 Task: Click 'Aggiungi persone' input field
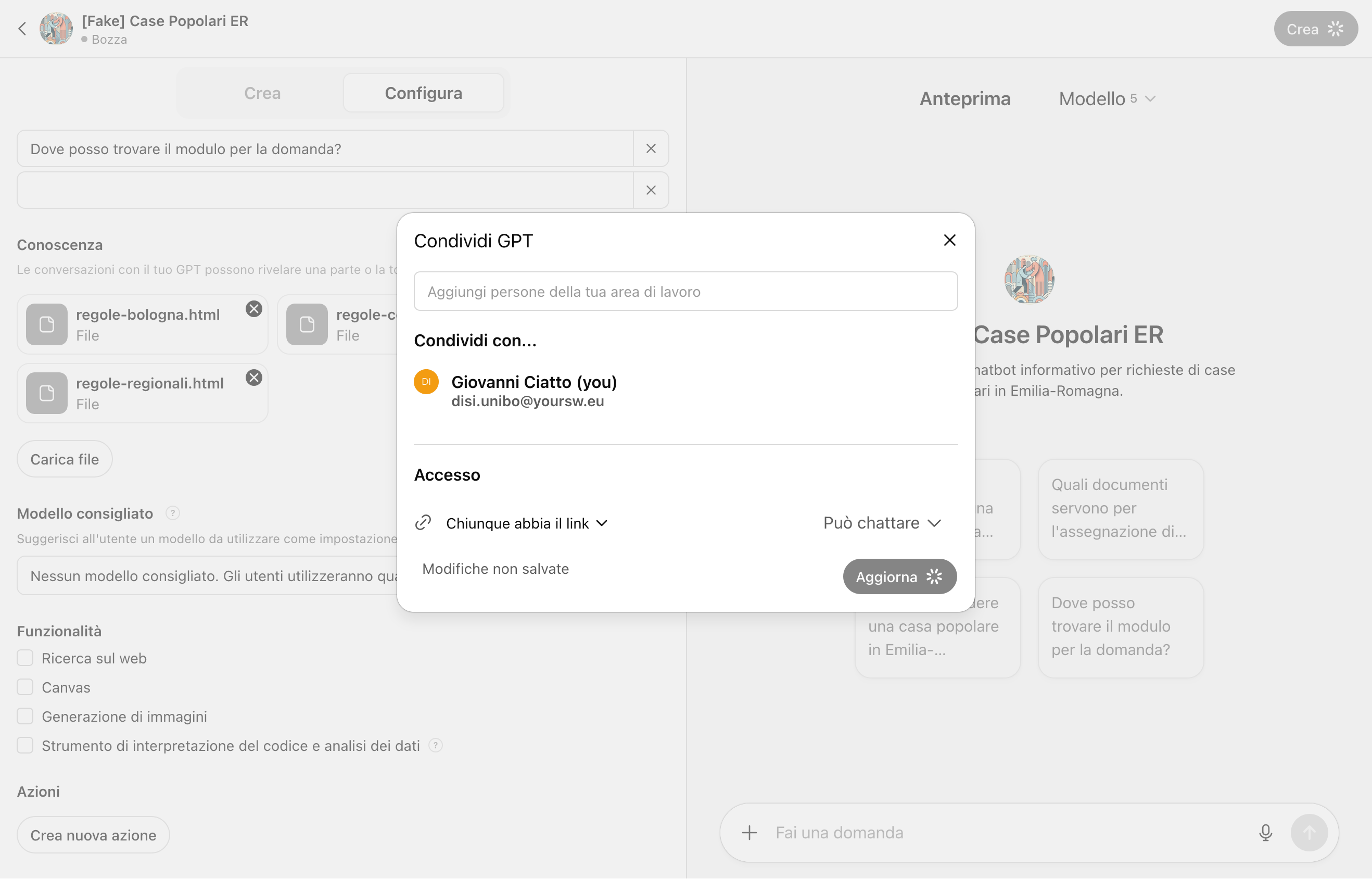point(685,292)
